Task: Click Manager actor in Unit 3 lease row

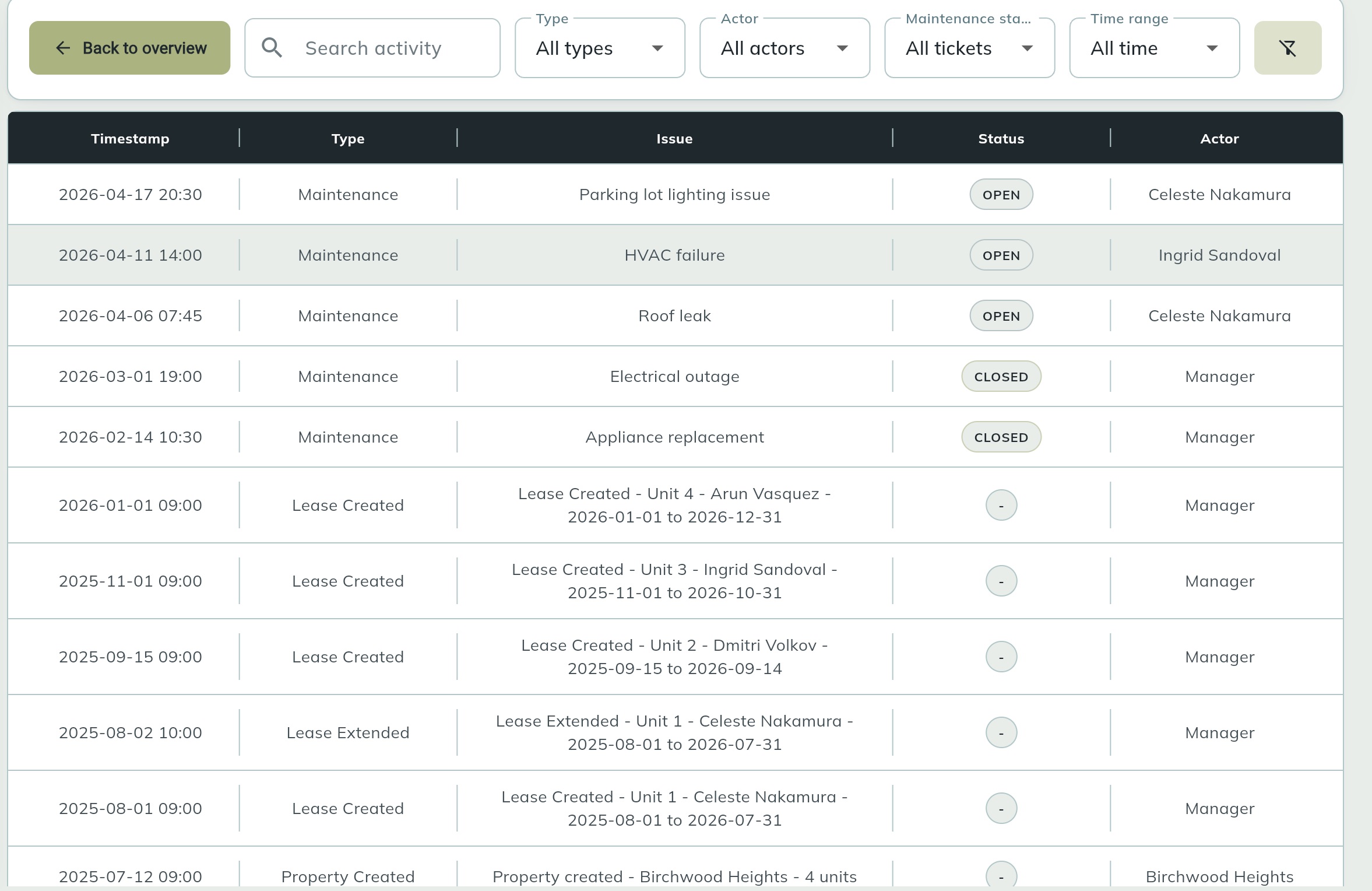Action: (x=1219, y=581)
